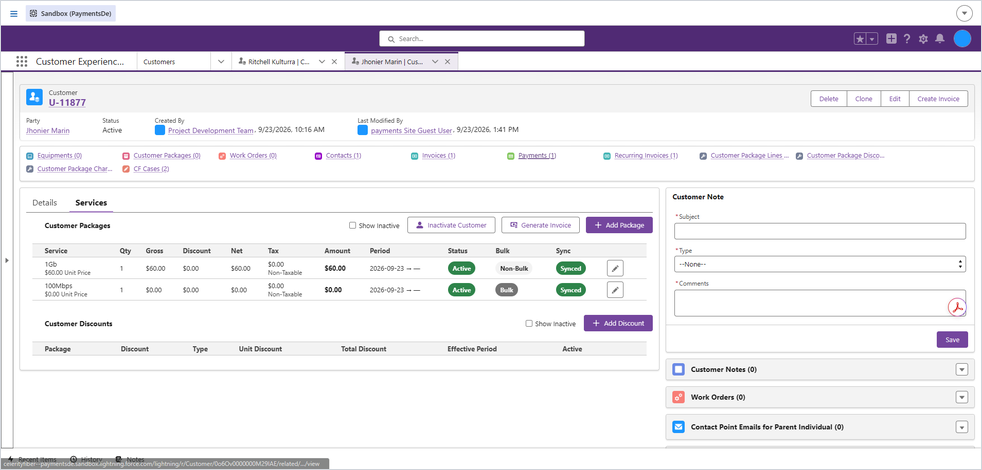Open the Setup gear icon
982x470 pixels.
923,39
